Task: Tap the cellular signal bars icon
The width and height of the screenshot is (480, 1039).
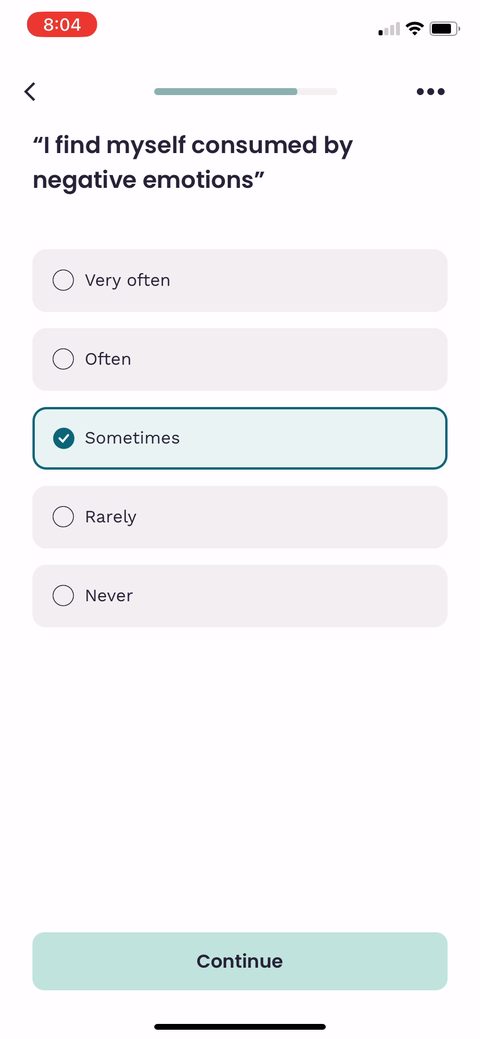Action: 389,29
